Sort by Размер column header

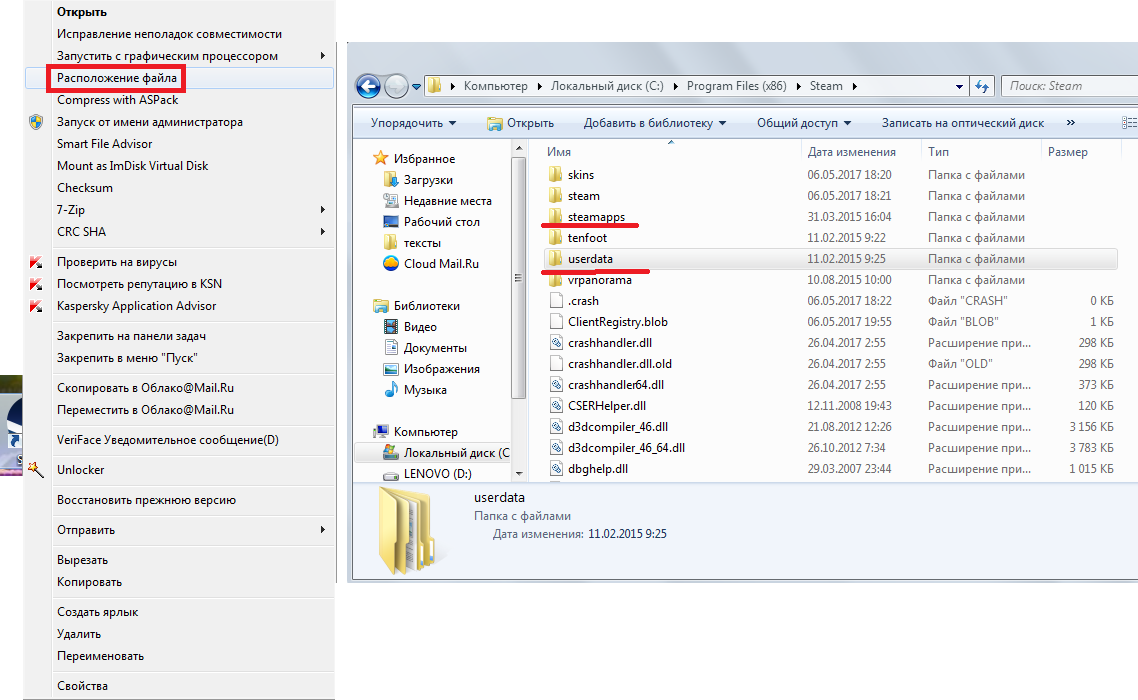(1068, 152)
